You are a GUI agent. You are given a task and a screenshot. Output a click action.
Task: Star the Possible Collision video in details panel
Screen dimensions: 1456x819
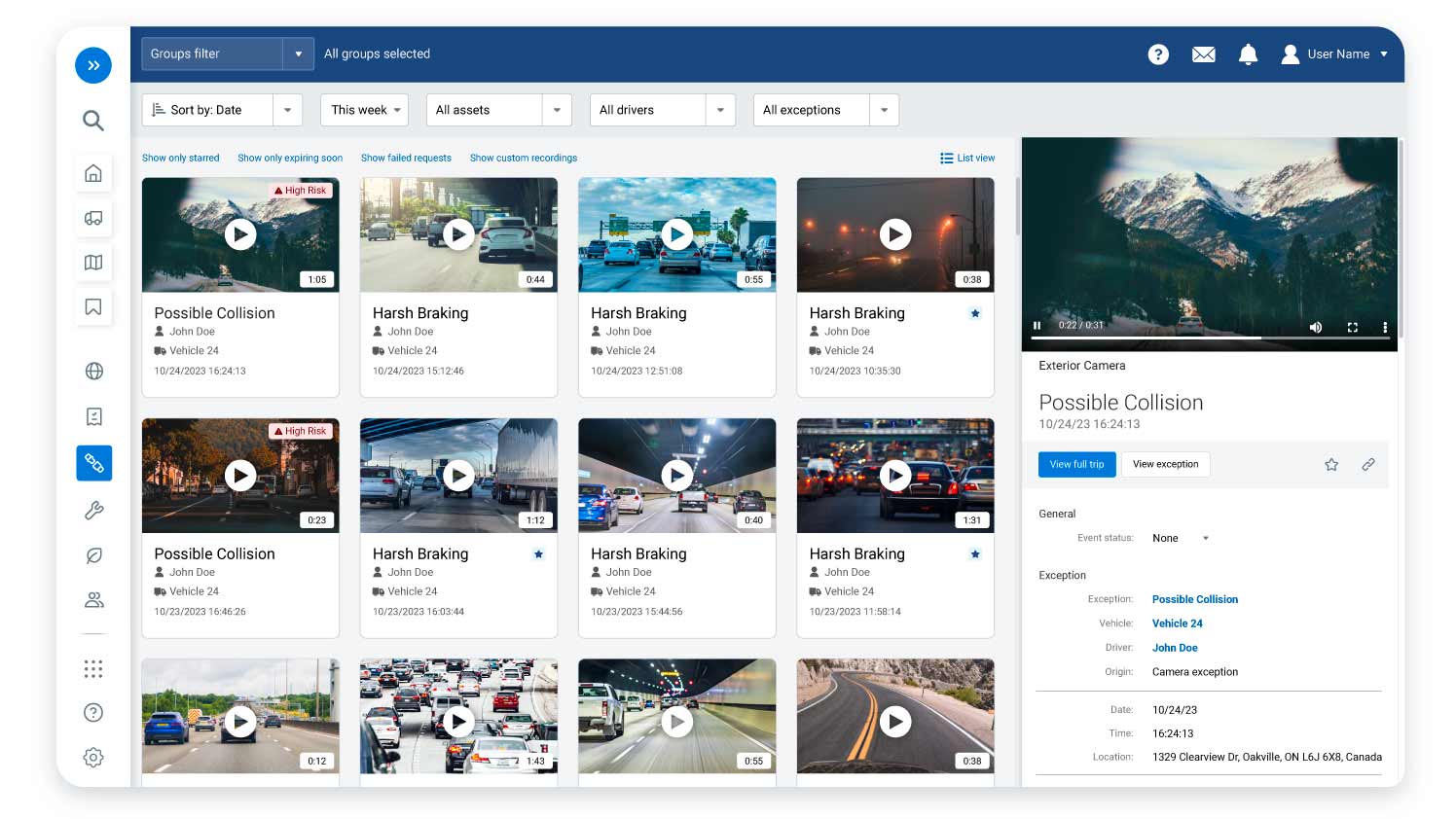[1330, 465]
